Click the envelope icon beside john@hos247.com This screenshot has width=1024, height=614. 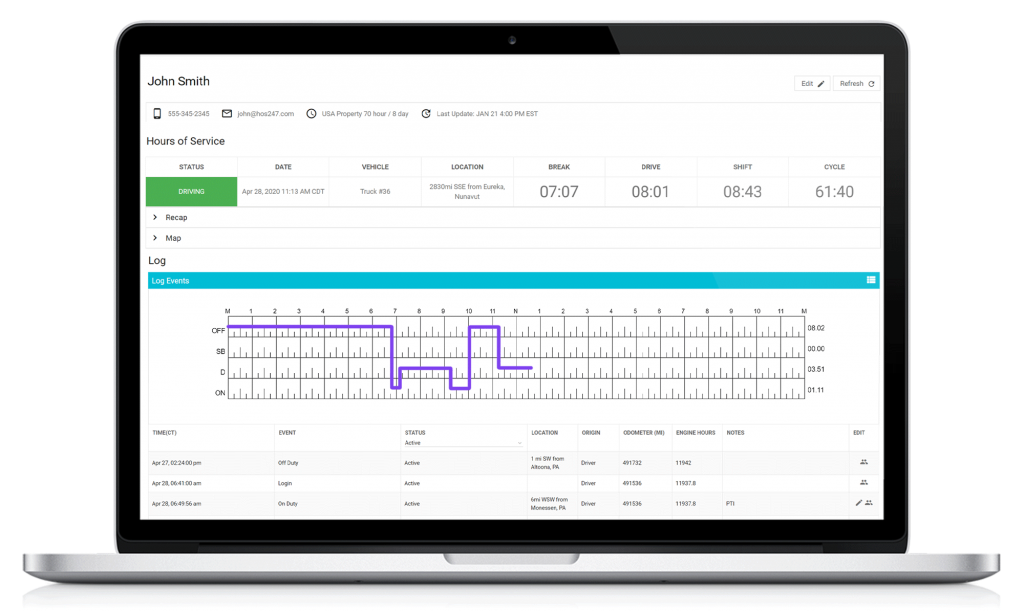[x=225, y=112]
